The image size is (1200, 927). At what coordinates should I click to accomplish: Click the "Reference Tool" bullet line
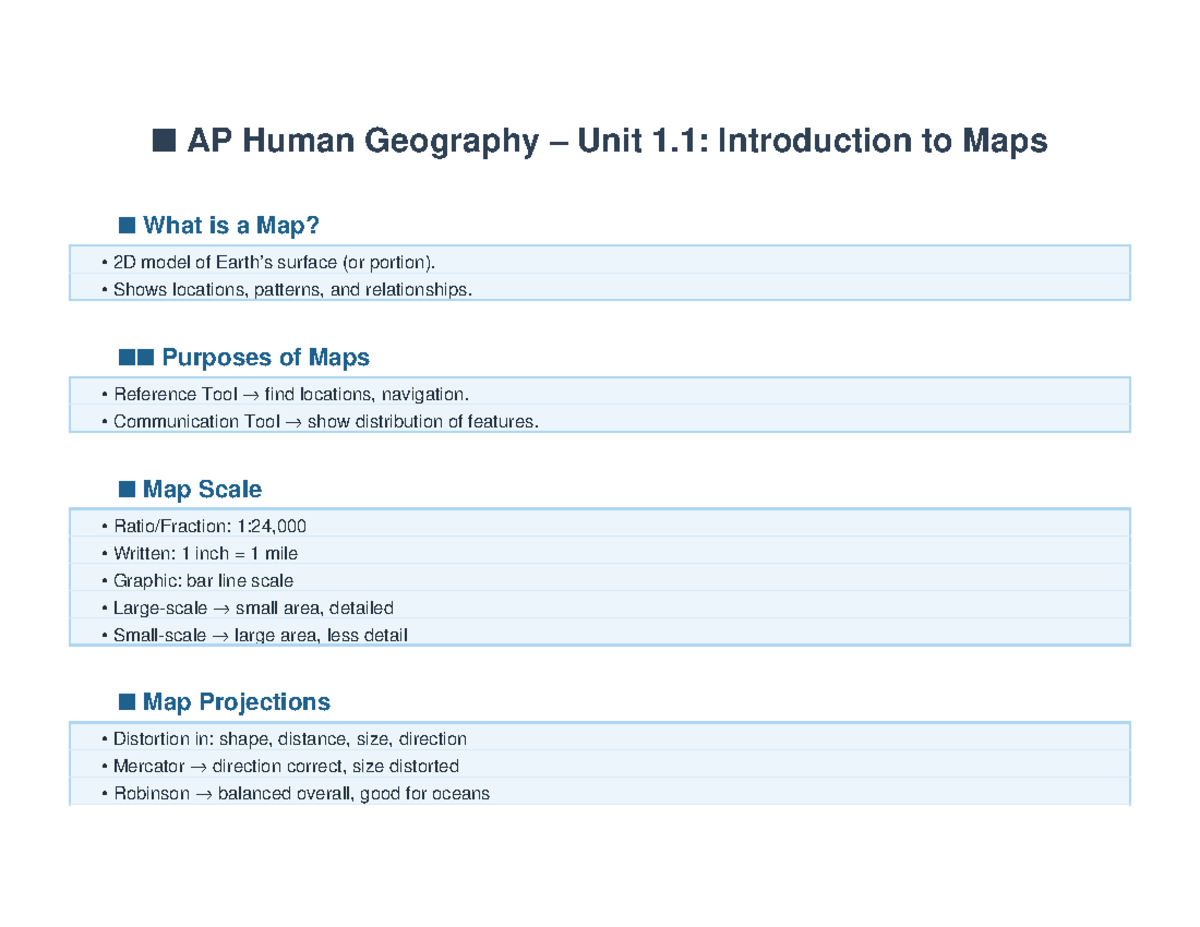[290, 394]
